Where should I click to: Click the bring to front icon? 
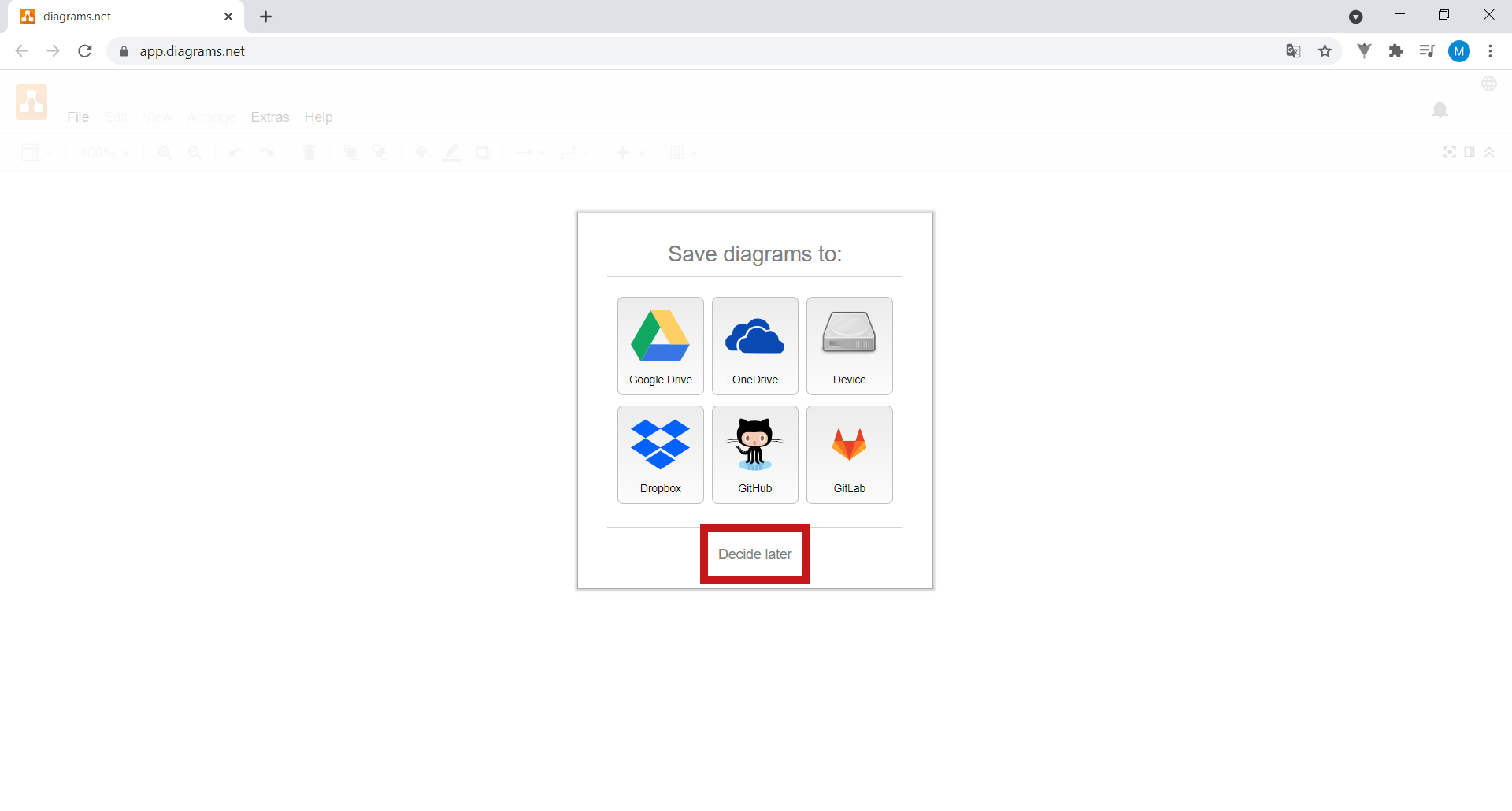351,153
